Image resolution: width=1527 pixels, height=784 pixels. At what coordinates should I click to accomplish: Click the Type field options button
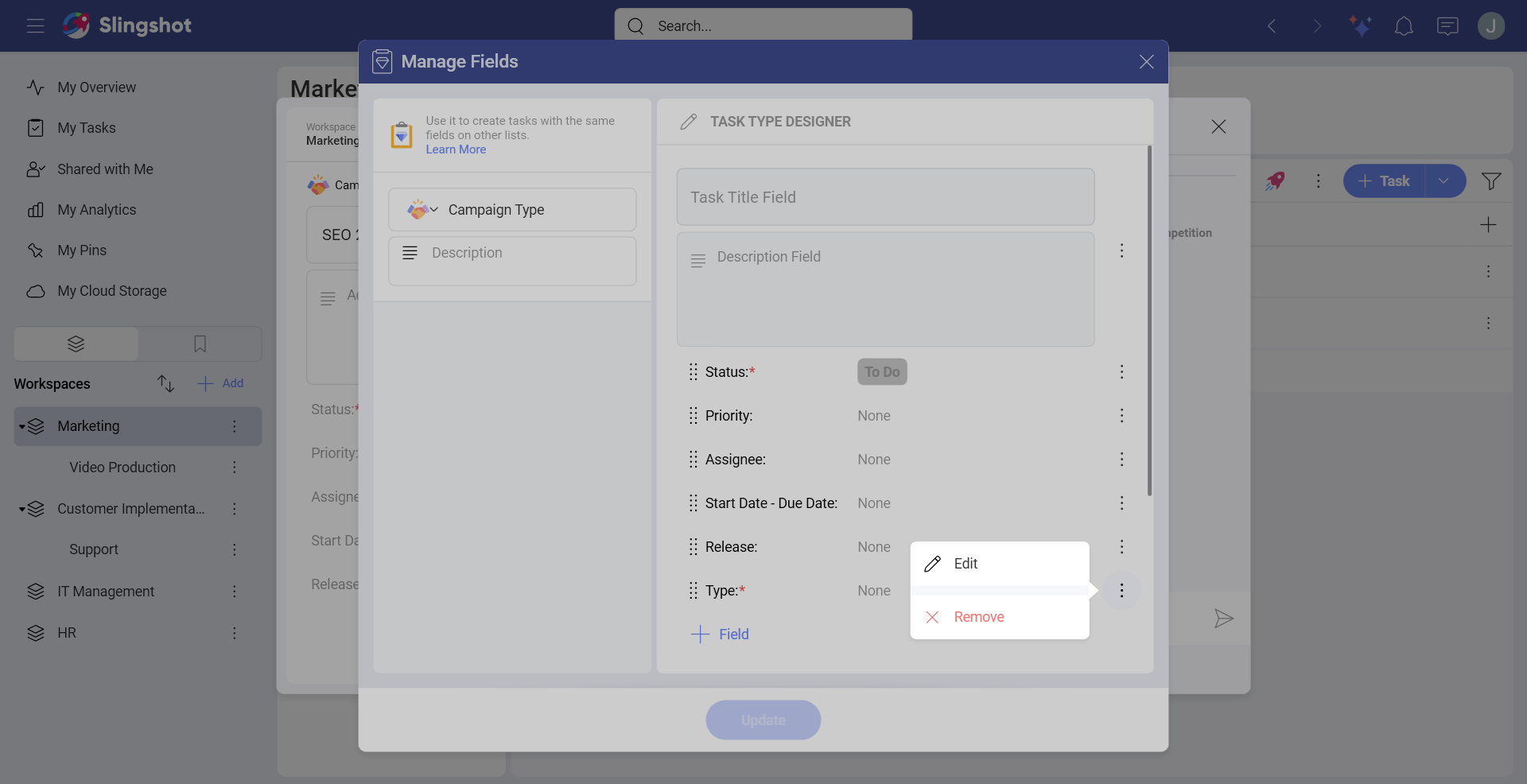tap(1121, 591)
